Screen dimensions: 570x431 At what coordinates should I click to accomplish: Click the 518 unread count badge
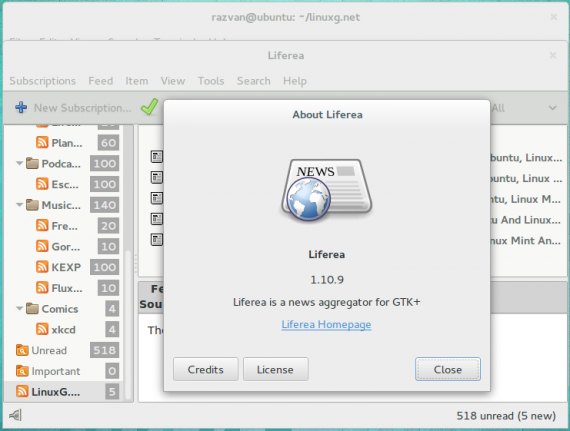tap(104, 350)
